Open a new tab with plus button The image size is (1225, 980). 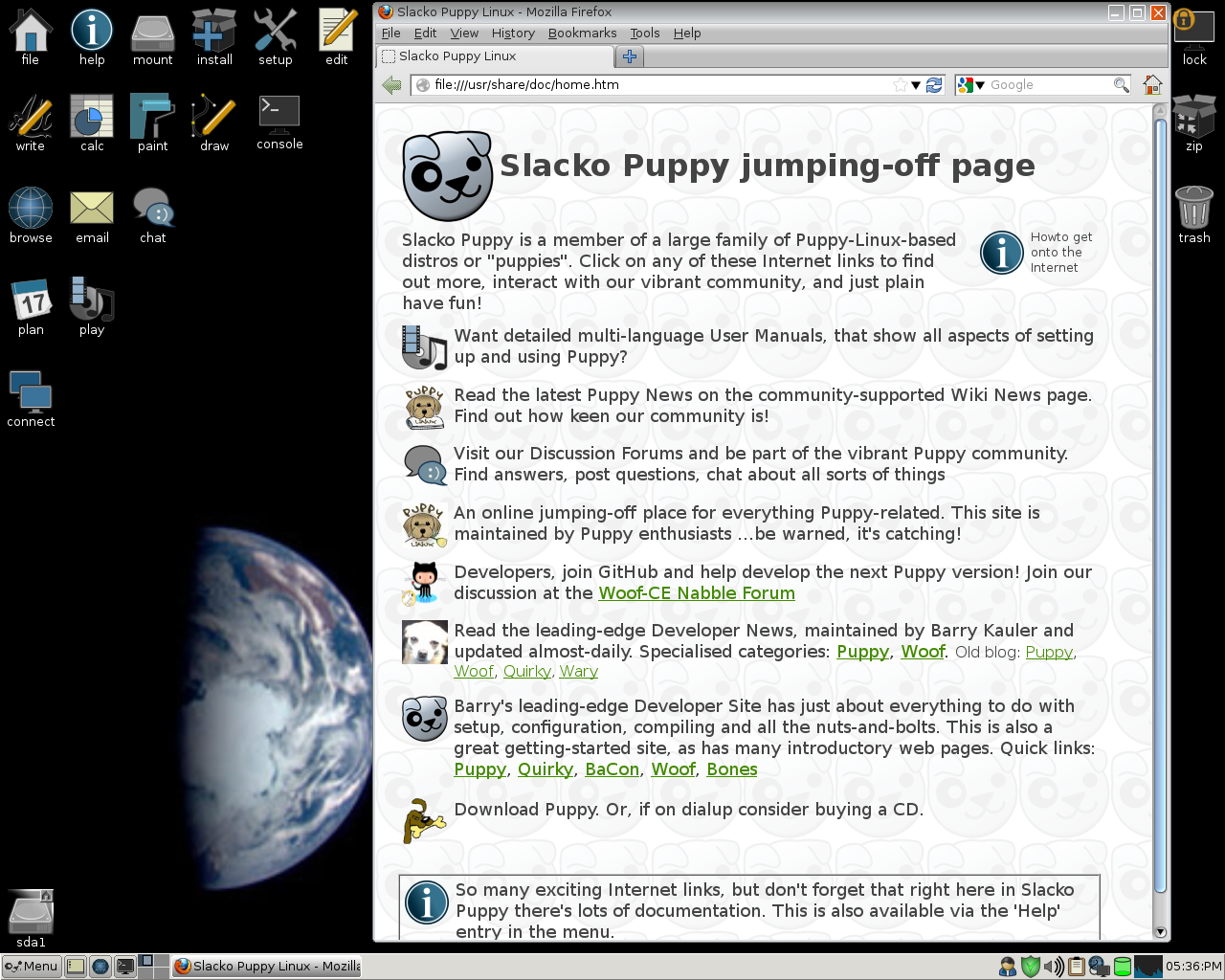629,56
